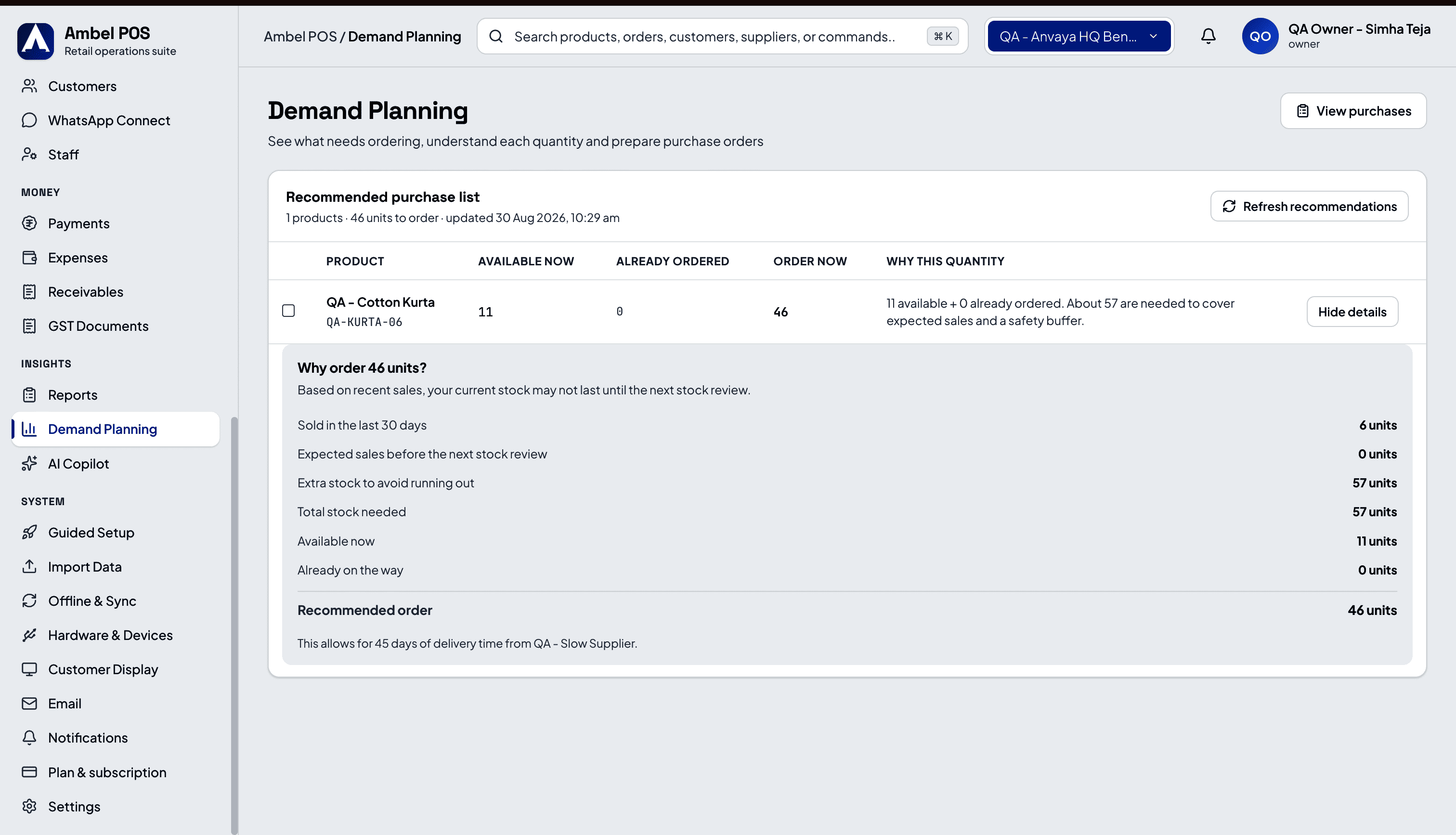This screenshot has width=1456, height=835.
Task: Collapse details with Hide details button
Action: coord(1352,312)
